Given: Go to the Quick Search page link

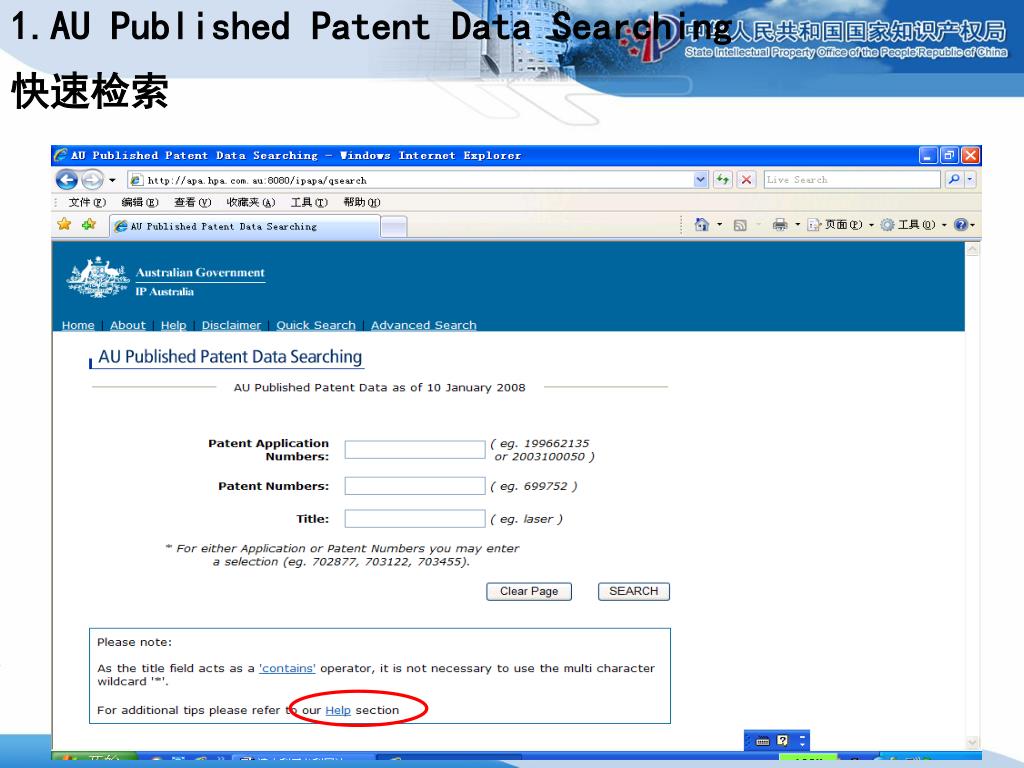Looking at the screenshot, I should pyautogui.click(x=315, y=325).
